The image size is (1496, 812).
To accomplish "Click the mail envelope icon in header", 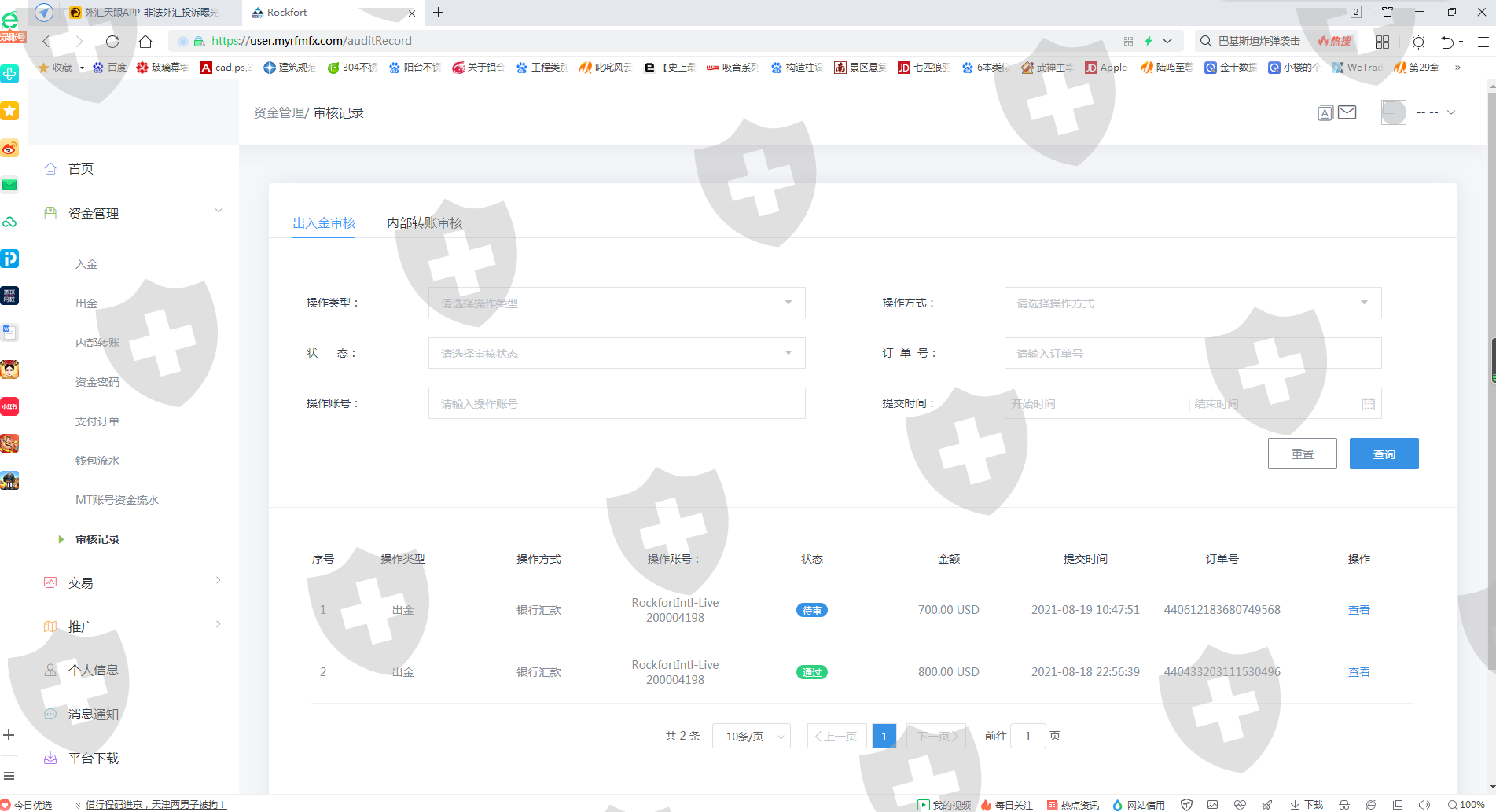I will (x=1347, y=112).
